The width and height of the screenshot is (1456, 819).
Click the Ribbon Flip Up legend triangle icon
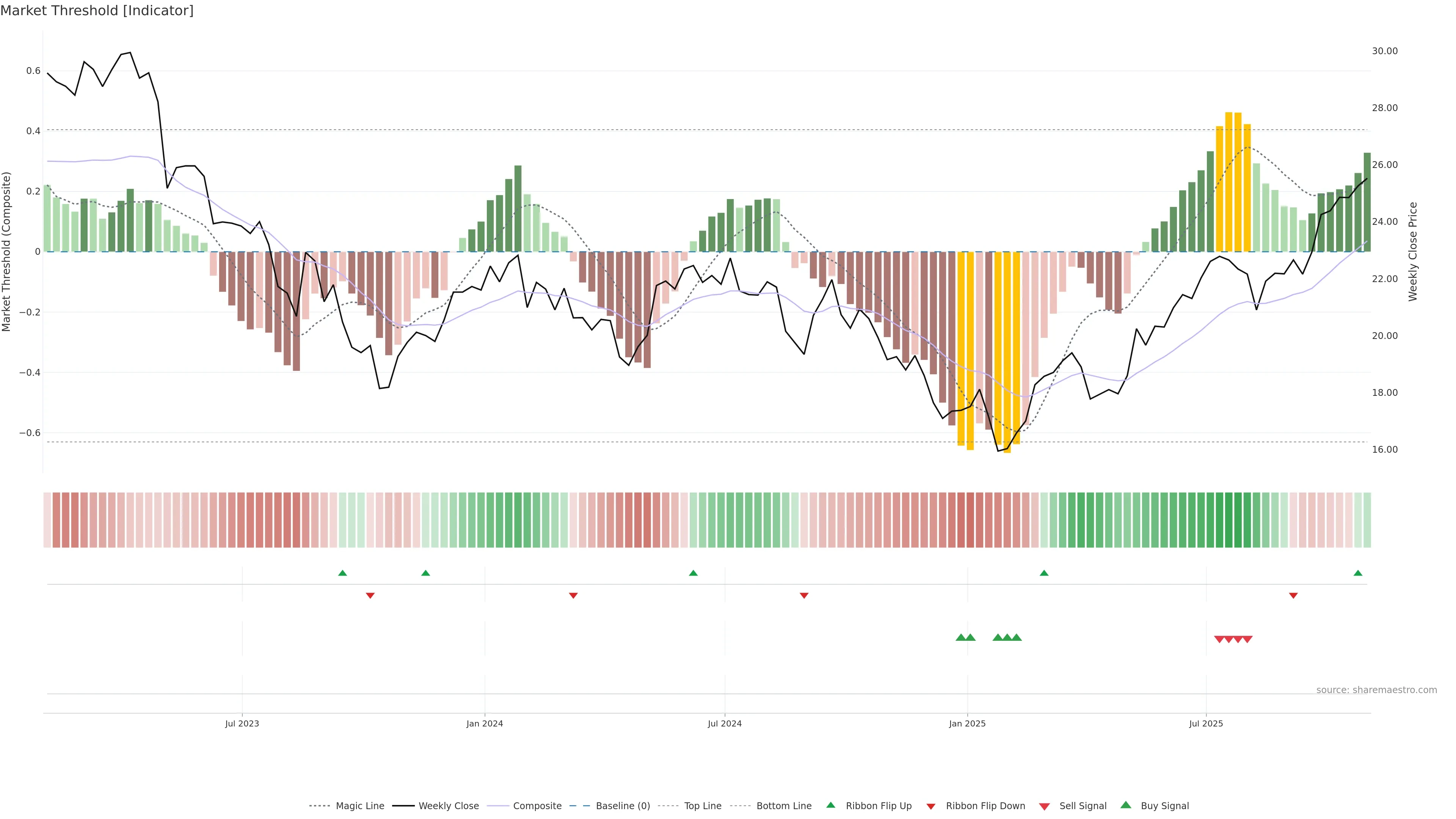click(830, 805)
